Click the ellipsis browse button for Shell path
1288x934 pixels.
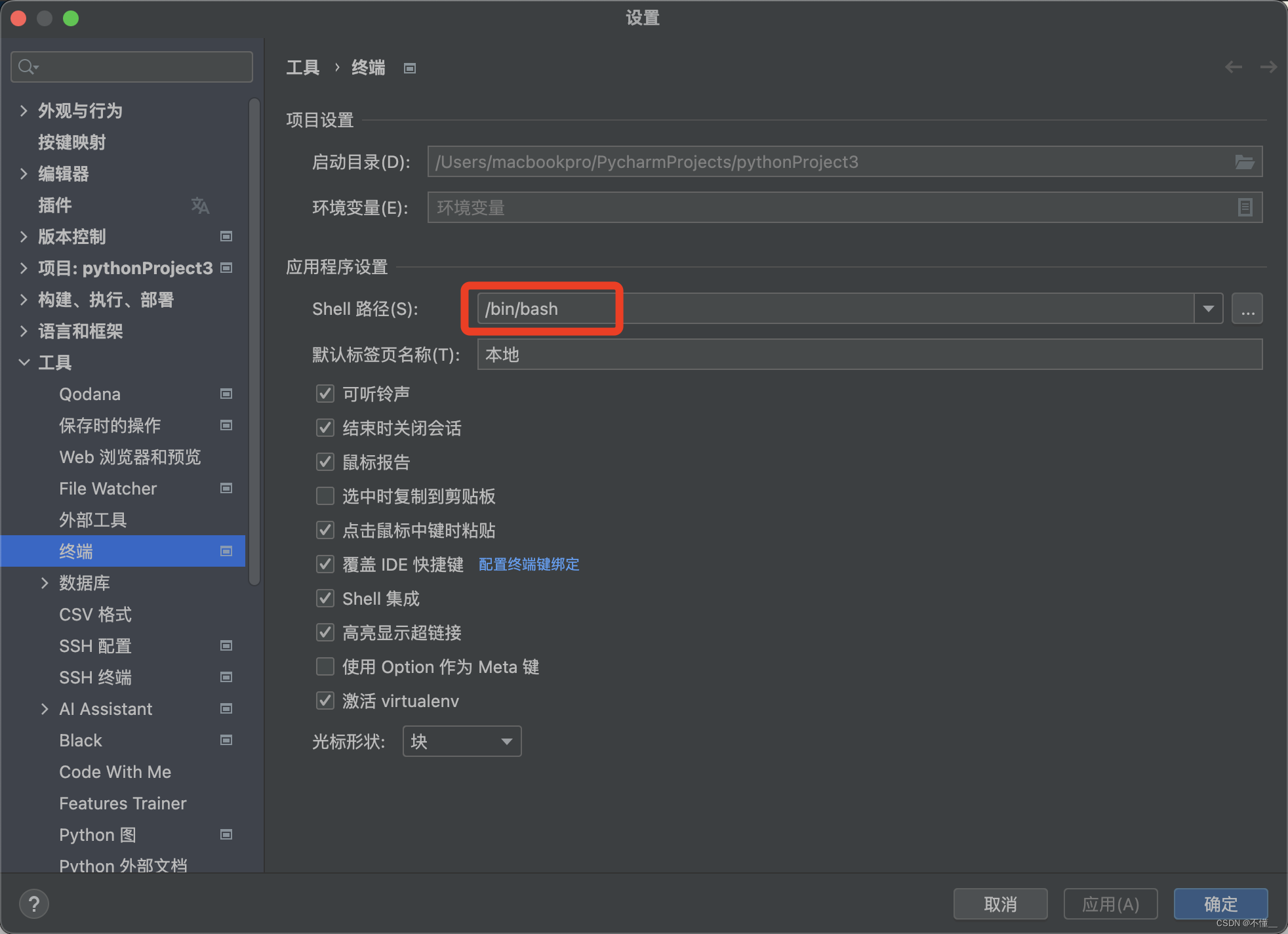1247,309
